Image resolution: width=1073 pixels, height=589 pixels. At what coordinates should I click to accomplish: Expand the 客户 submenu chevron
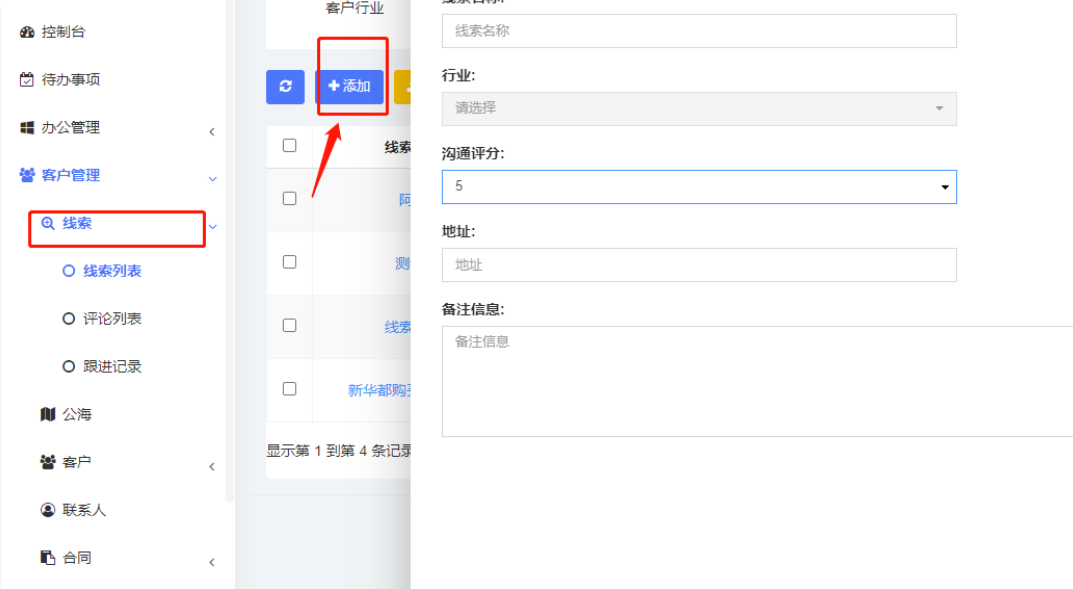[x=212, y=467]
